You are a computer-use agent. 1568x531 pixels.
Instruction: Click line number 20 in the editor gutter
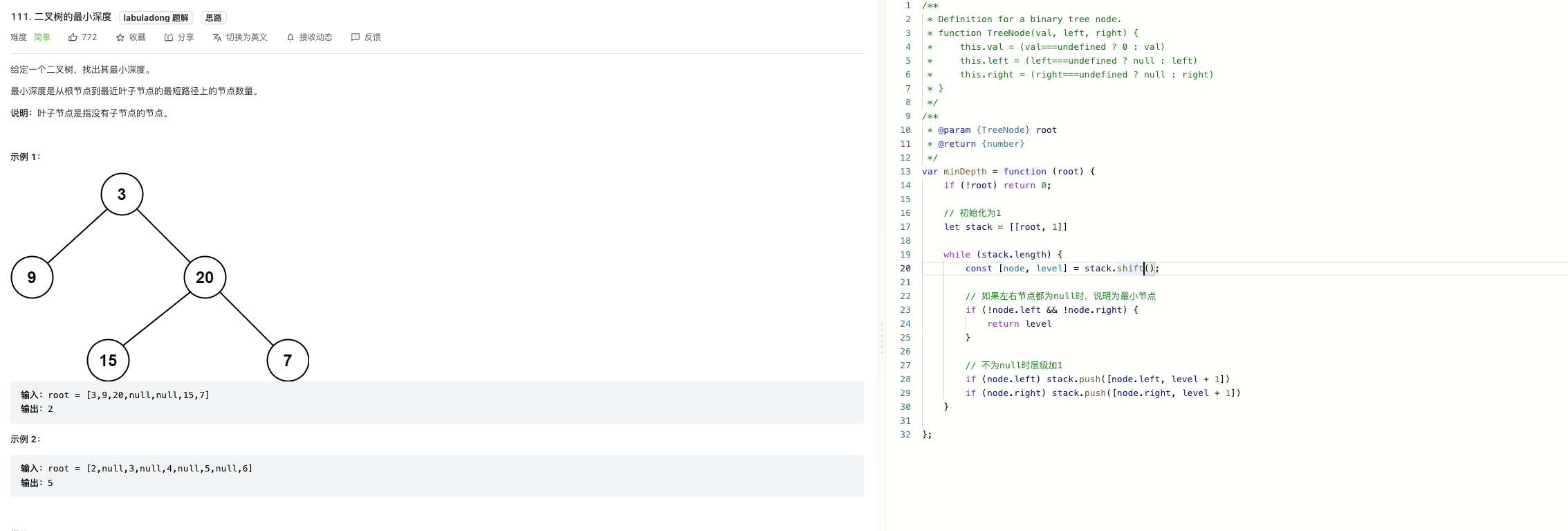[905, 269]
